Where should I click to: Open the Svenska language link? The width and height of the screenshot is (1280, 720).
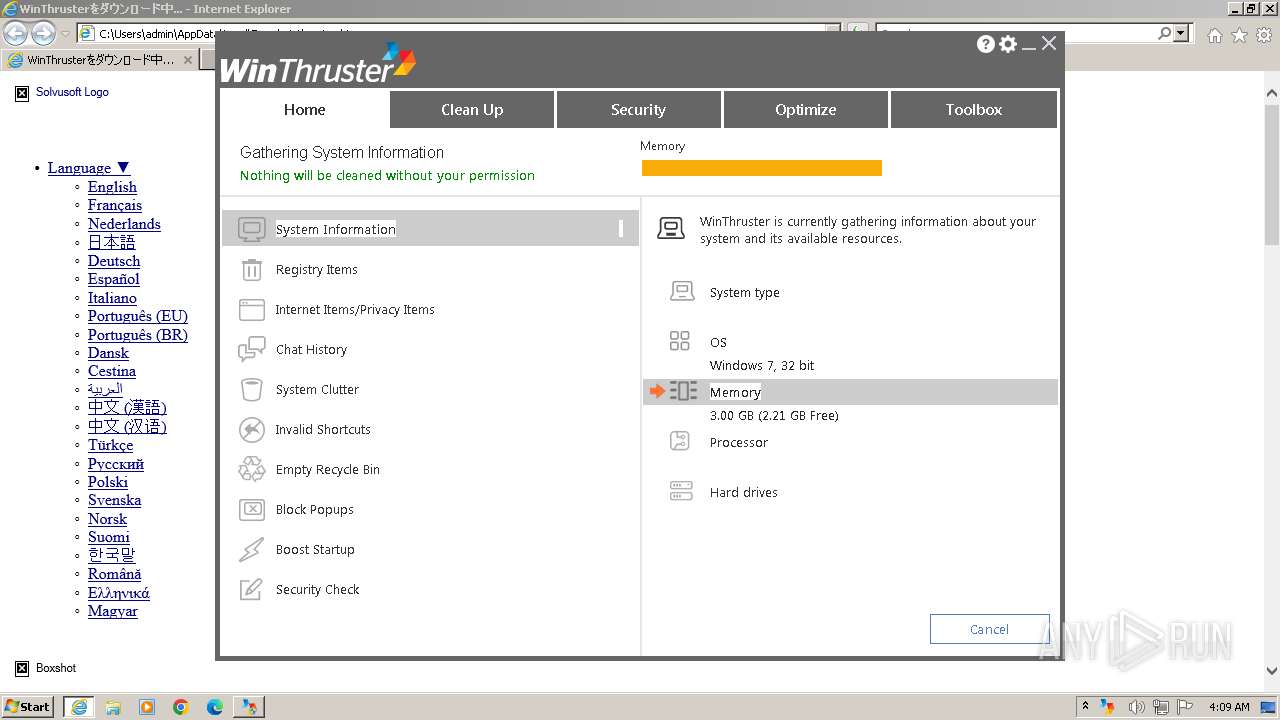coord(114,500)
